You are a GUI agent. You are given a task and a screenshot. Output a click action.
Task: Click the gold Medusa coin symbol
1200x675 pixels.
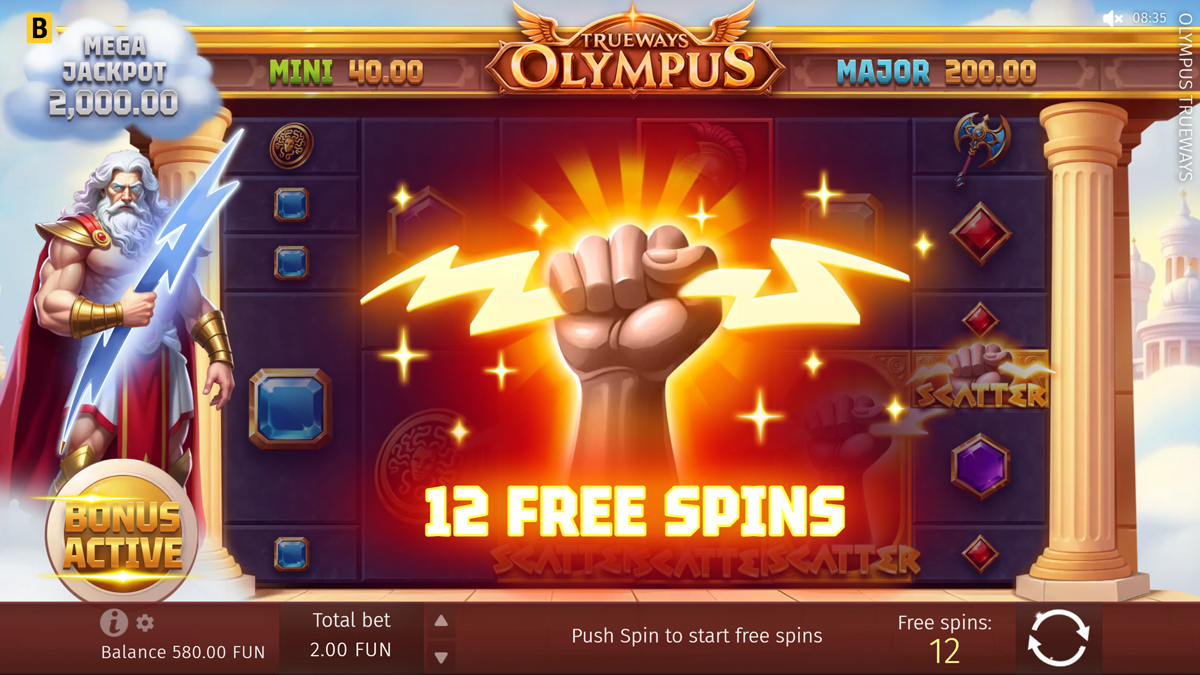point(291,147)
